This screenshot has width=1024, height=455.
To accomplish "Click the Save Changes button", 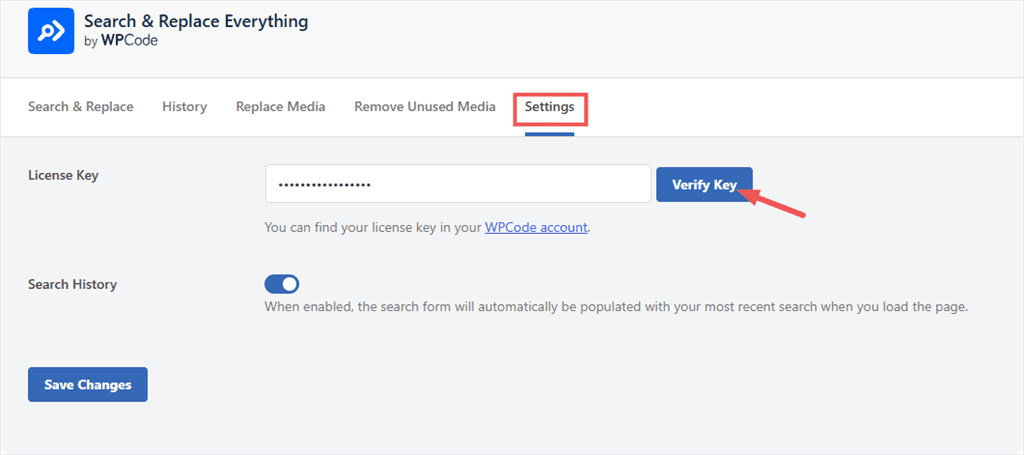I will [88, 384].
